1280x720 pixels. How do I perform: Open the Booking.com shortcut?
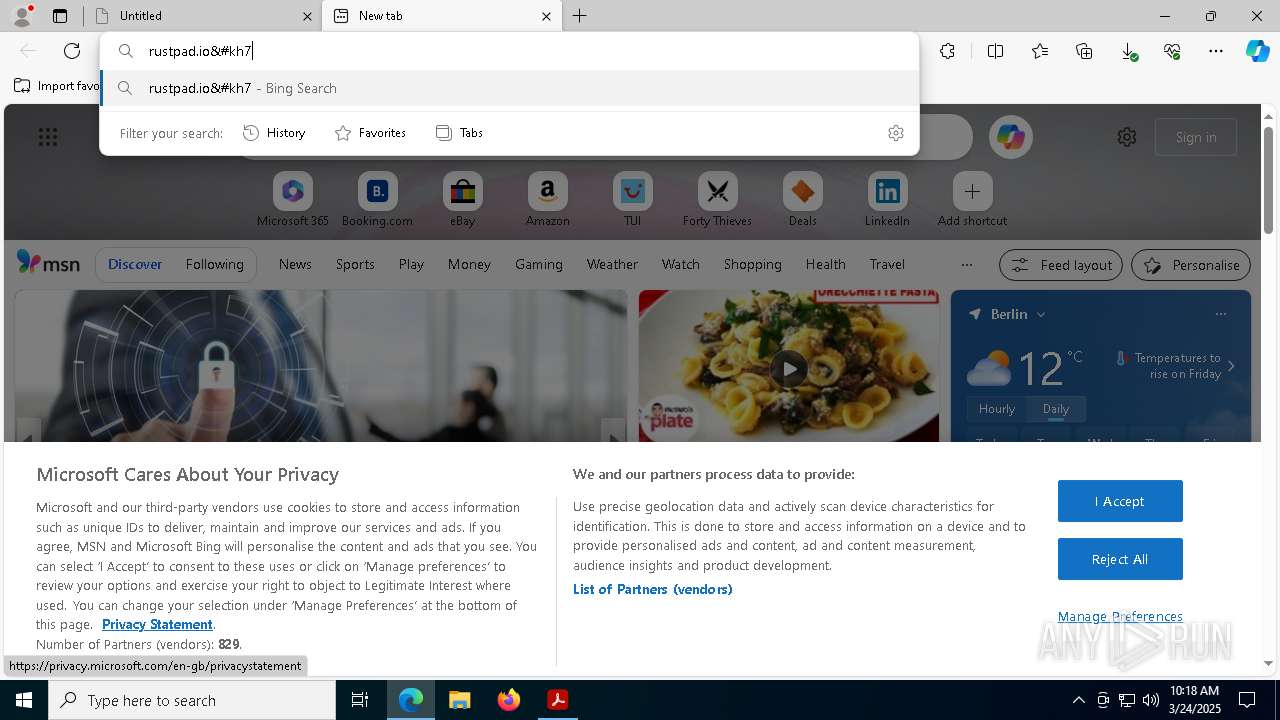coord(377,200)
